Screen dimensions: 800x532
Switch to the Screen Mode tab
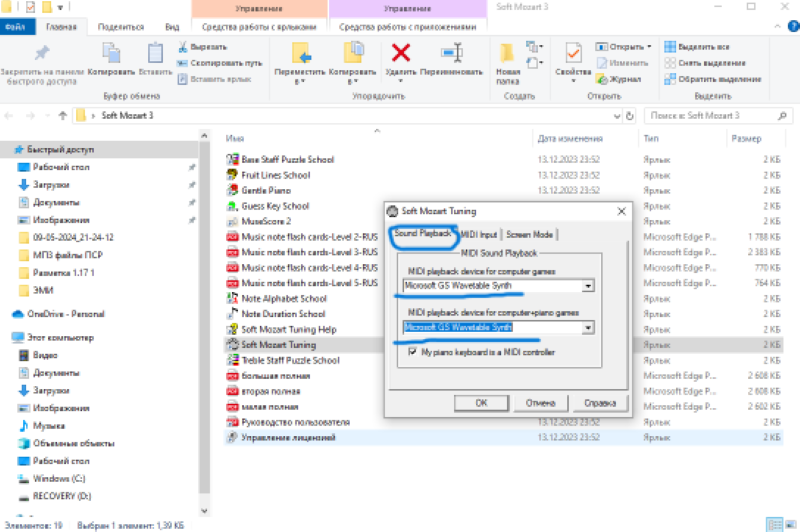tap(530, 235)
